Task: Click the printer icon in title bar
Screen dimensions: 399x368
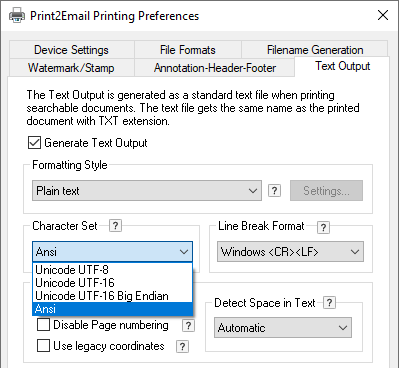Action: click(x=17, y=15)
